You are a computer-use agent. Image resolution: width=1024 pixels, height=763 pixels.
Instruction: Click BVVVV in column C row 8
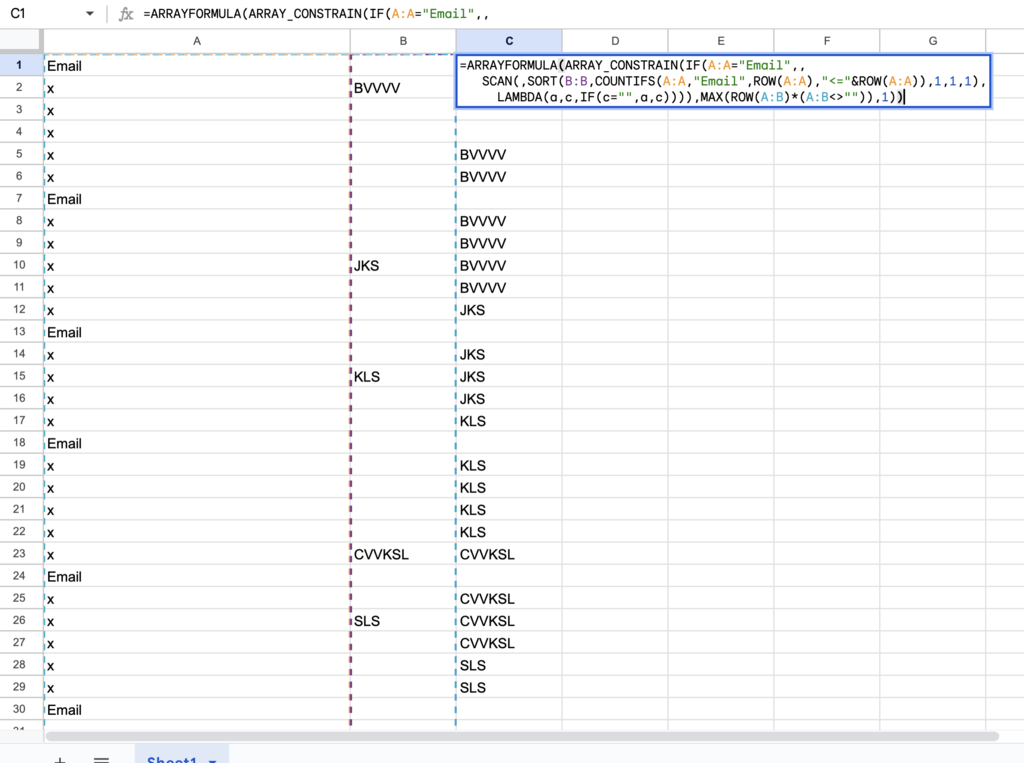pyautogui.click(x=509, y=221)
